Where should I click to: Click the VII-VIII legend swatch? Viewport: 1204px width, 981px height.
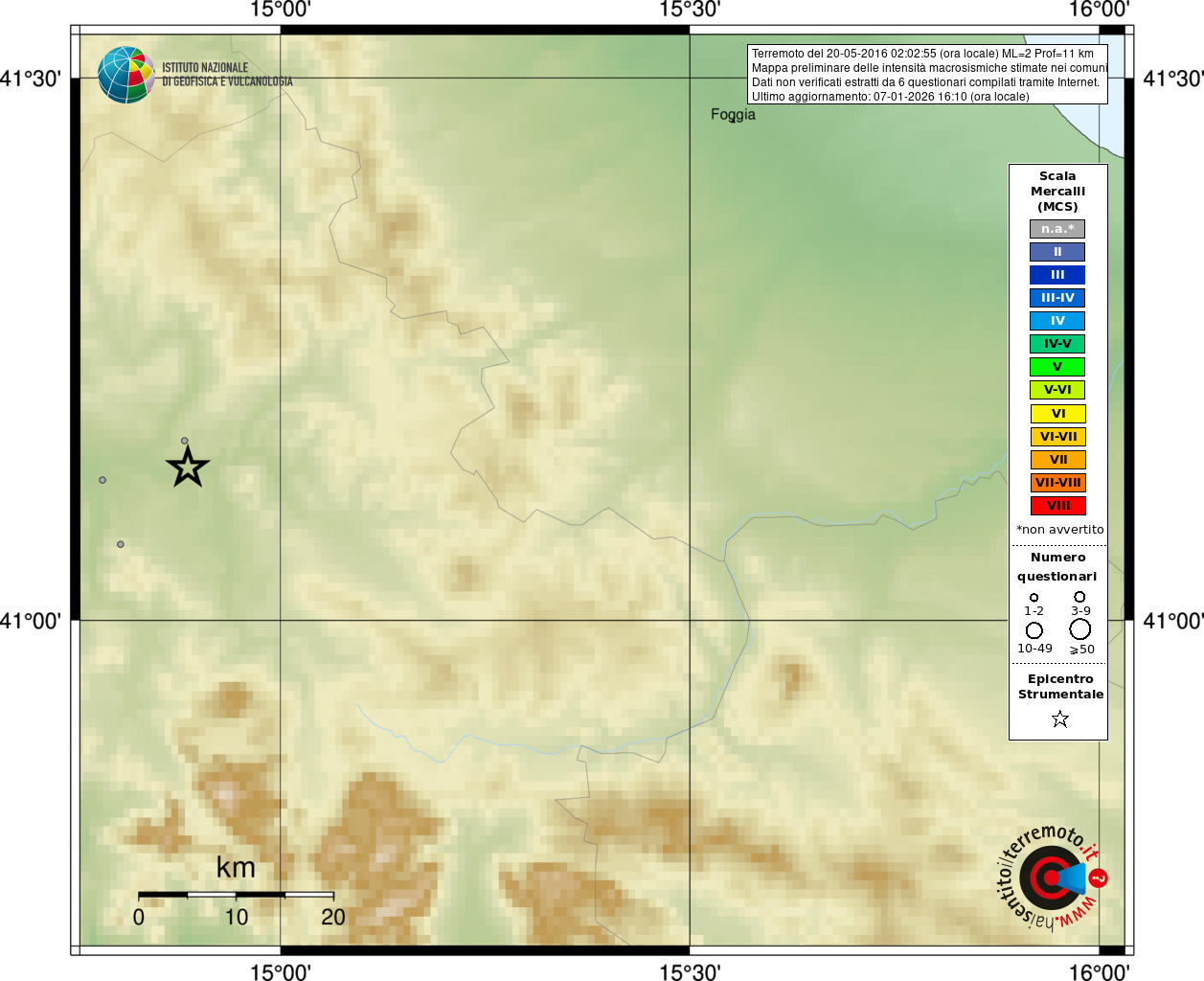[x=1058, y=483]
